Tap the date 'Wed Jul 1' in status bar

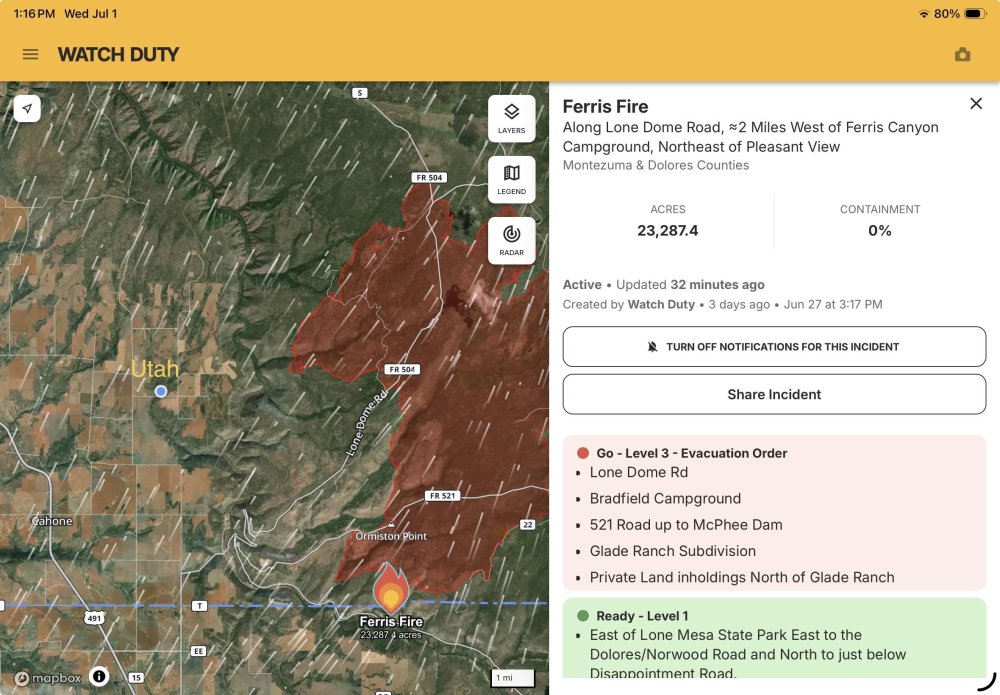tap(91, 13)
